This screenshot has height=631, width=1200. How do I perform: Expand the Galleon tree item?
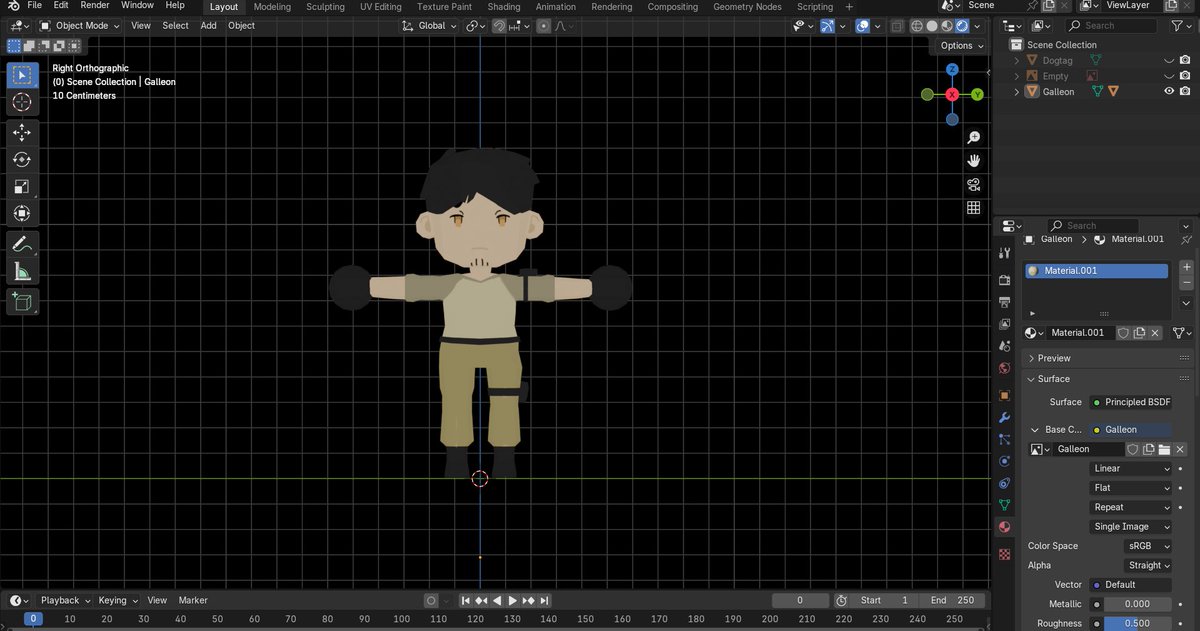click(x=1017, y=91)
